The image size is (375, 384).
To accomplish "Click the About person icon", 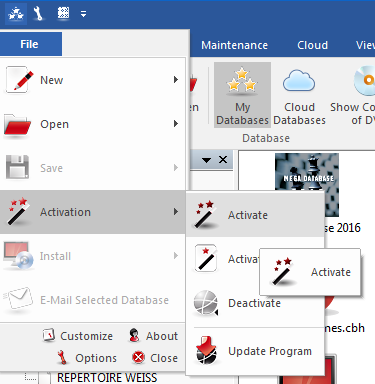I will 134,335.
